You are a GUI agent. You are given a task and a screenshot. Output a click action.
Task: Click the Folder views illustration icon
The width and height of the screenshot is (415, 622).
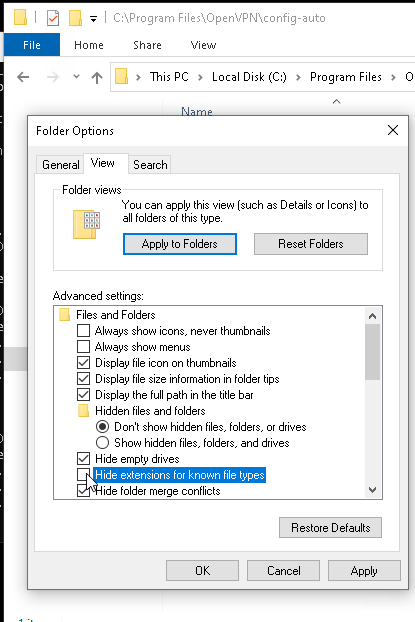[86, 224]
